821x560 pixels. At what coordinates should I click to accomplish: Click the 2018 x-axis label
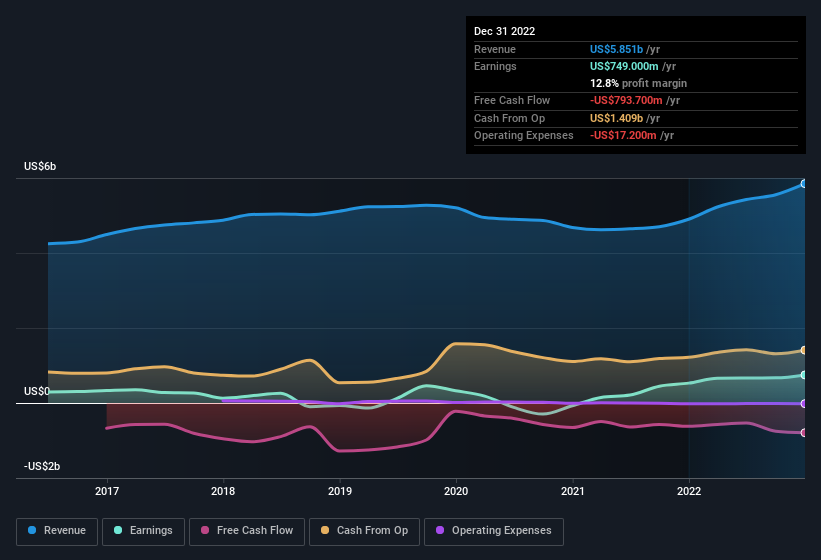(223, 491)
